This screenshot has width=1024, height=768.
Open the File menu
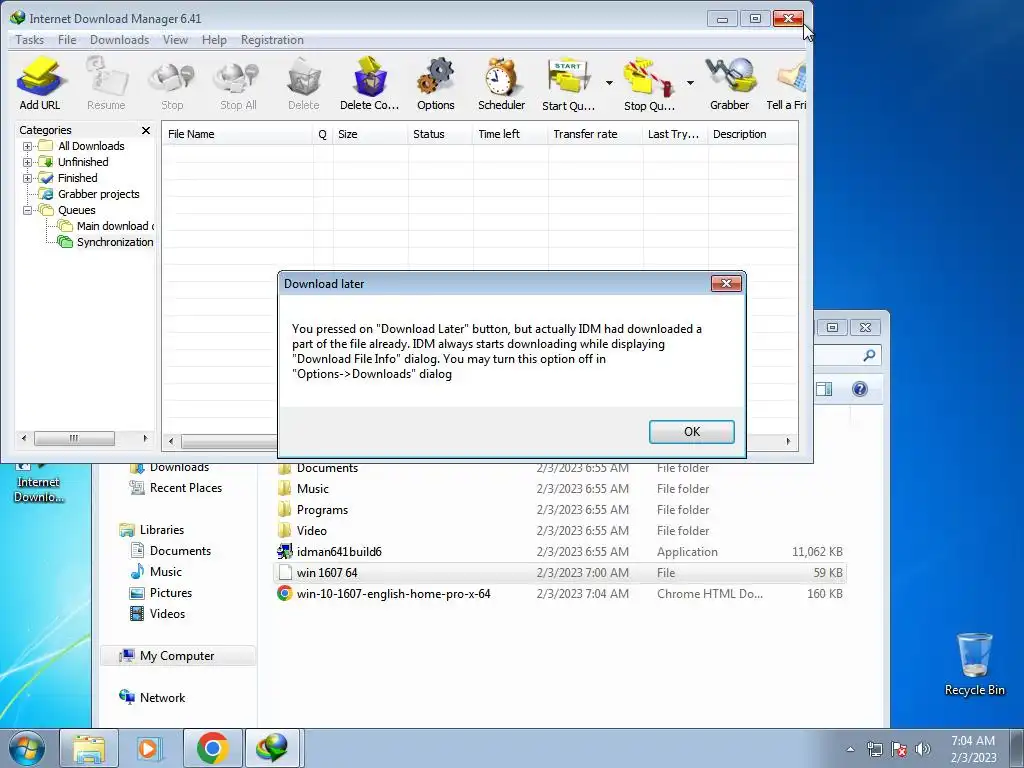(67, 40)
